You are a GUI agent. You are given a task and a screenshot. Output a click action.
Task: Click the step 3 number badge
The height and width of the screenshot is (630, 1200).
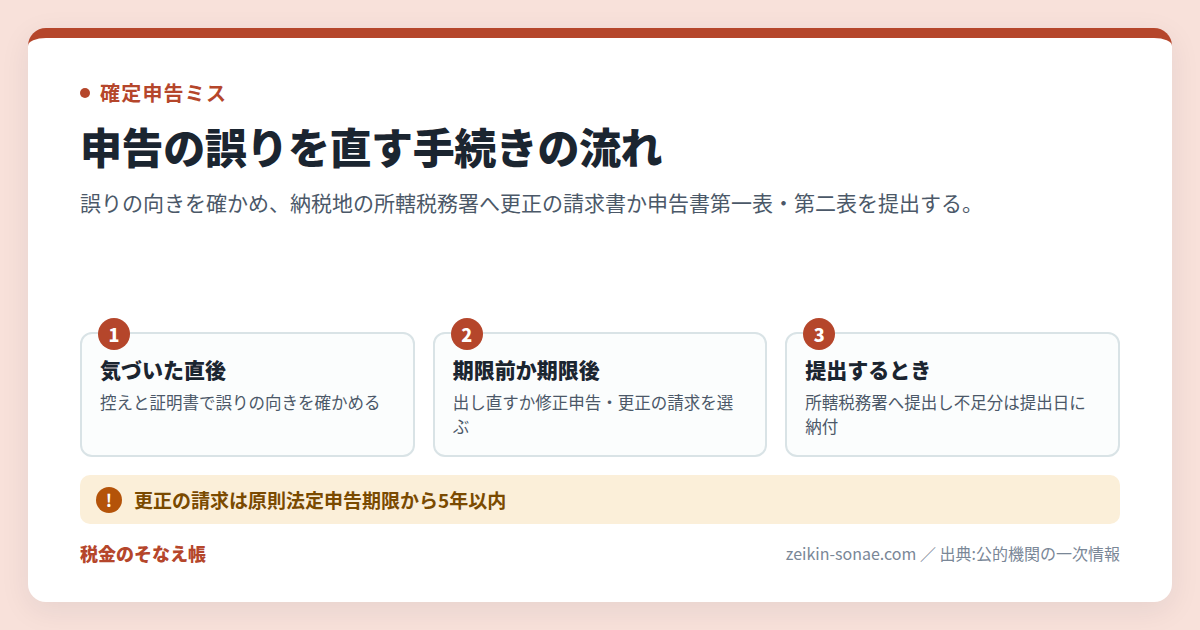[x=819, y=334]
